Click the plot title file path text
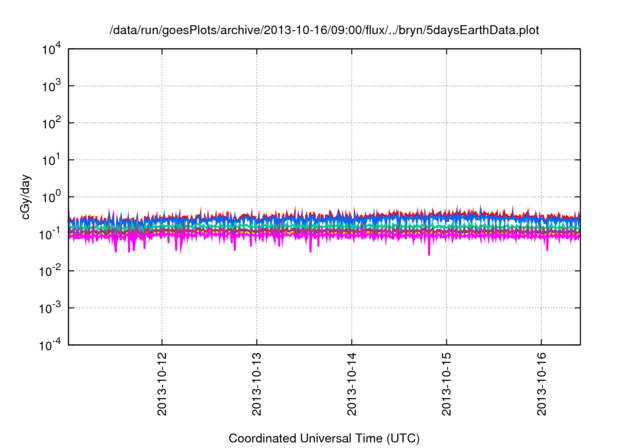 coord(324,31)
